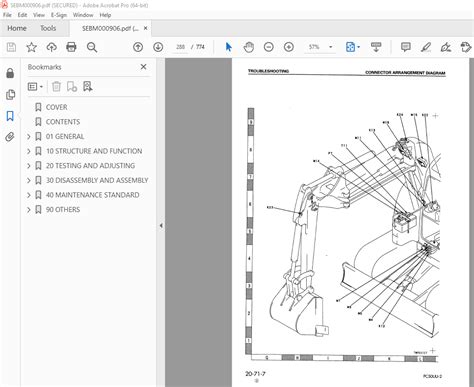Click the page number input field
This screenshot has height=387, width=474.
180,47
